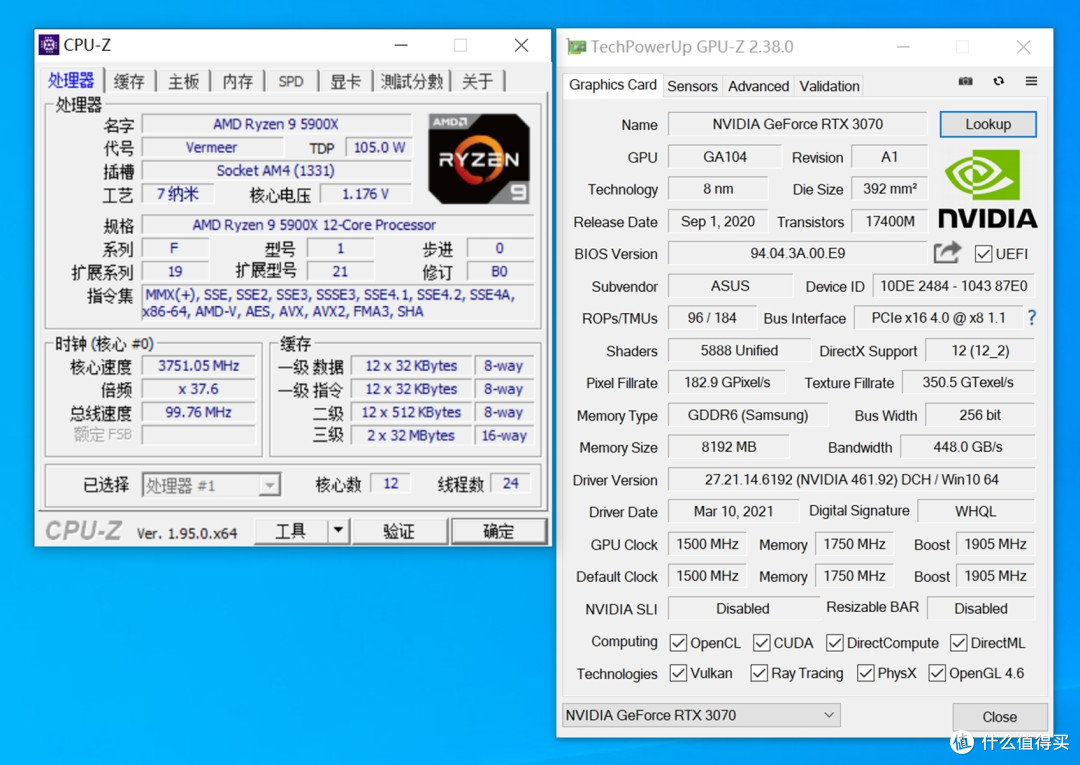The height and width of the screenshot is (765, 1080).
Task: Toggle the UEFI checkbox
Action: pos(983,254)
